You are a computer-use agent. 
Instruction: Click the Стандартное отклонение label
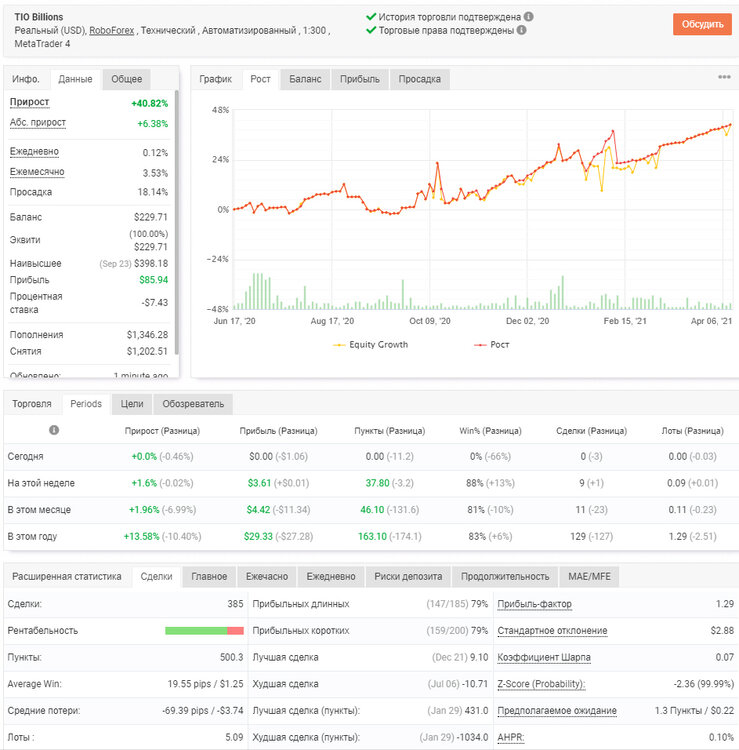pyautogui.click(x=552, y=631)
